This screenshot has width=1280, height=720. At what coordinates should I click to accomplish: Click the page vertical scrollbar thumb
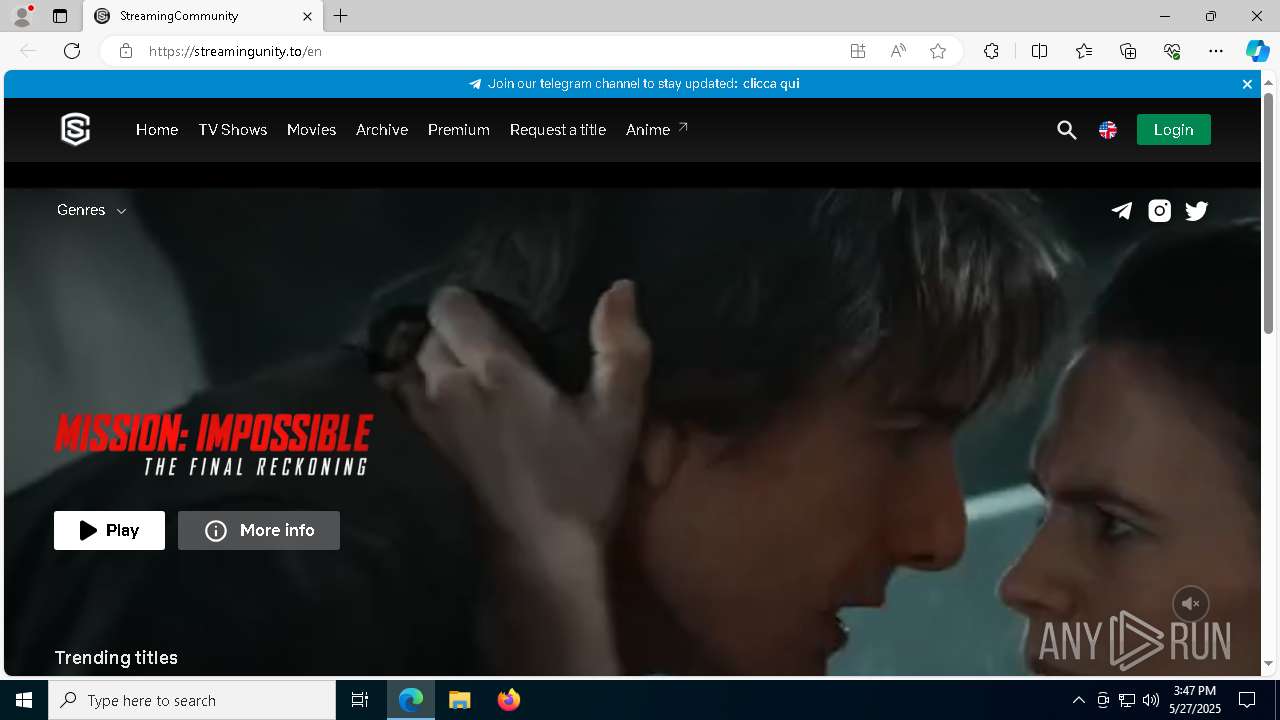pos(1268,212)
